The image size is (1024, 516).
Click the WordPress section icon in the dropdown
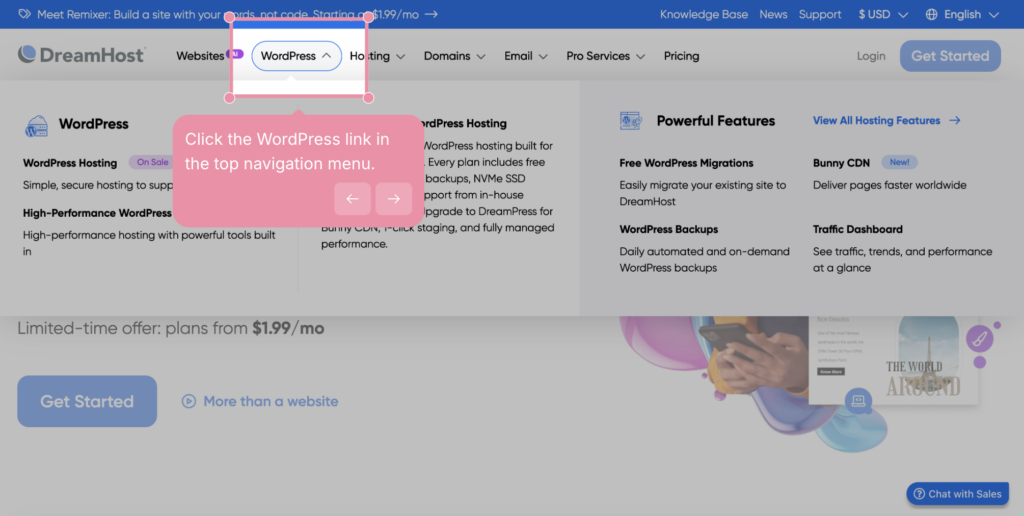pyautogui.click(x=37, y=125)
